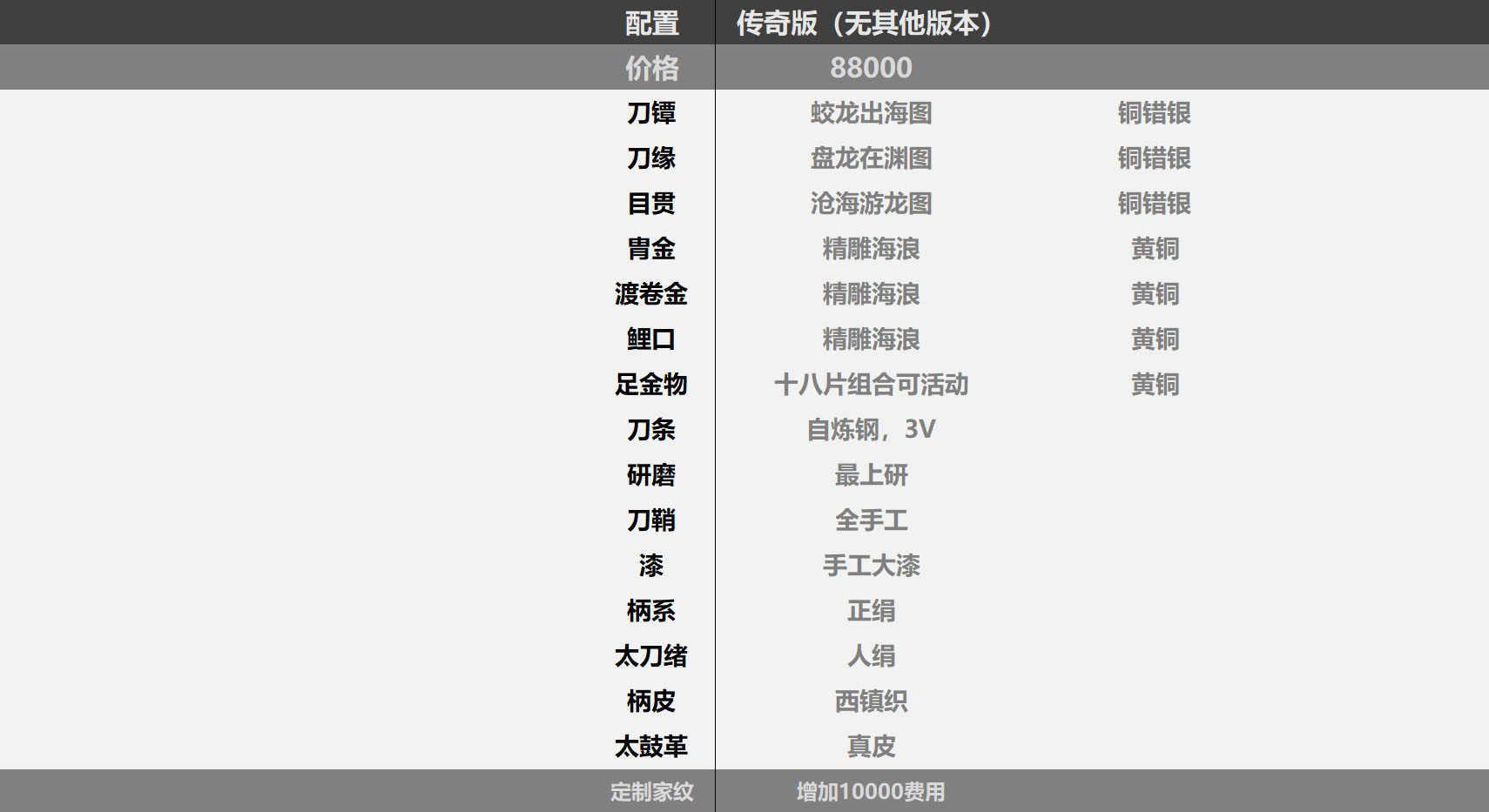Viewport: 1489px width, 812px height.
Task: Click 黄铜 in the 鲤口 row
Action: click(x=1155, y=339)
